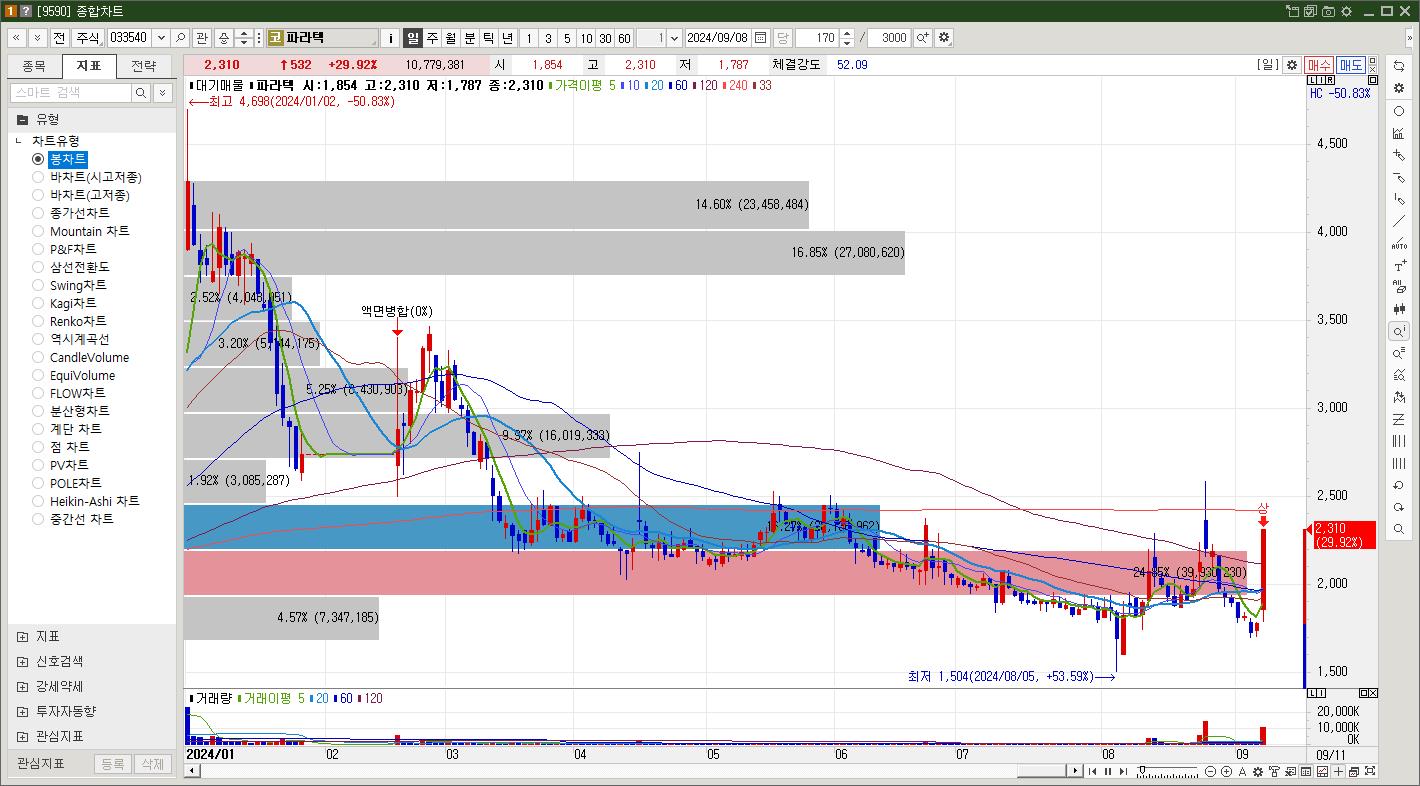Image resolution: width=1420 pixels, height=786 pixels.
Task: Select the Renko차트 radio option
Action: tap(39, 321)
